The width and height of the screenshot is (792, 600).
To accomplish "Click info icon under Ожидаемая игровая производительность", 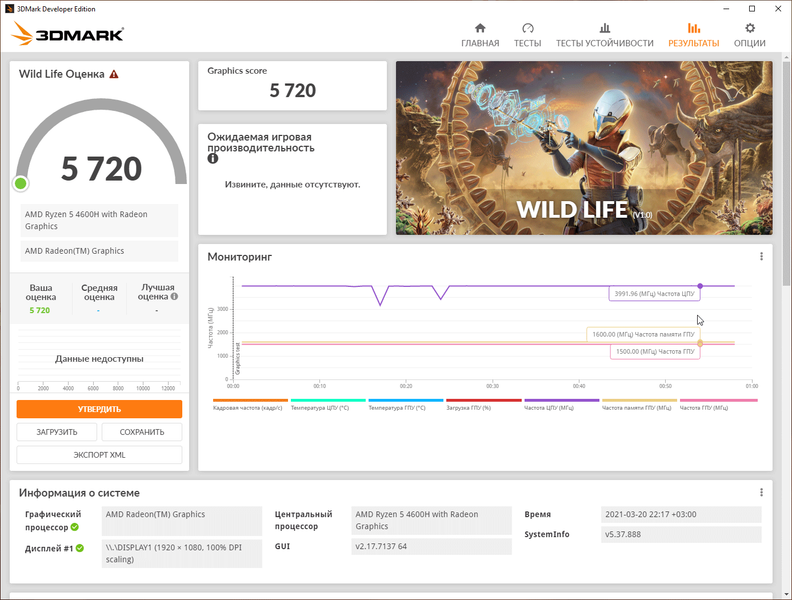I will (x=213, y=159).
